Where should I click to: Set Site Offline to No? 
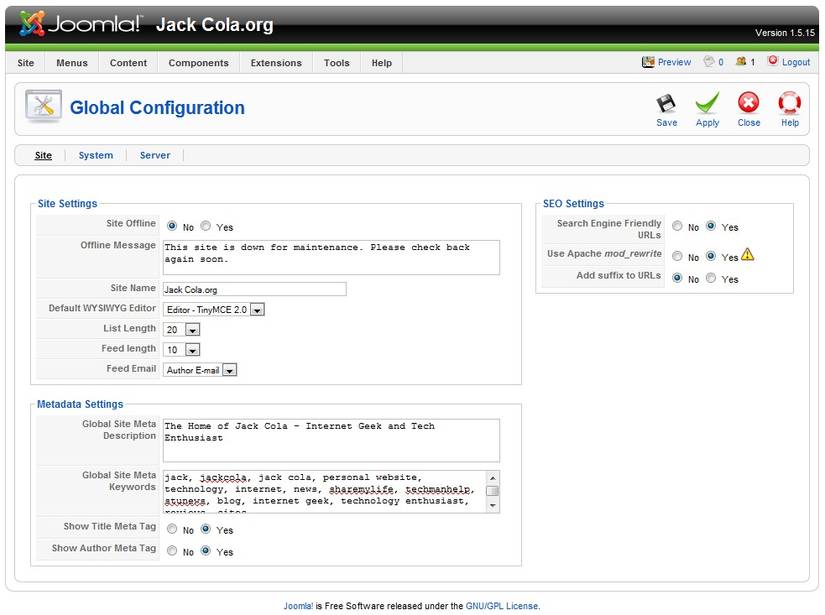tap(172, 226)
